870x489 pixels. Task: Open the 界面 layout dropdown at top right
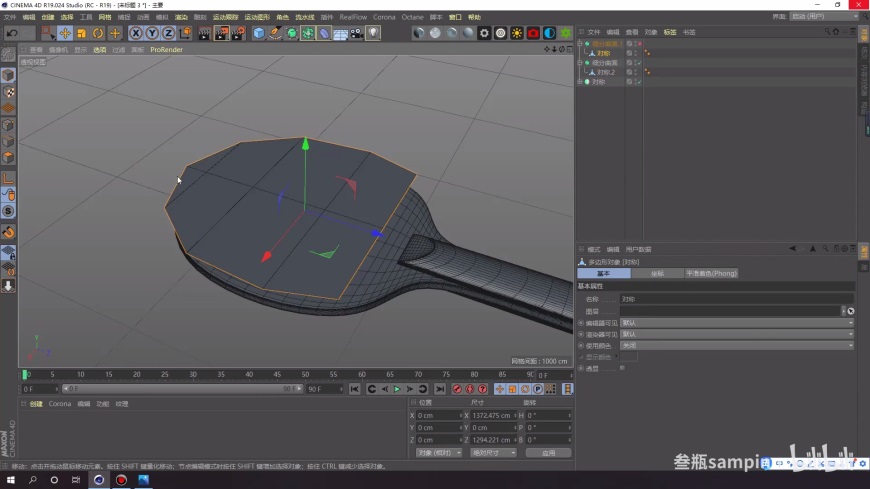[824, 17]
